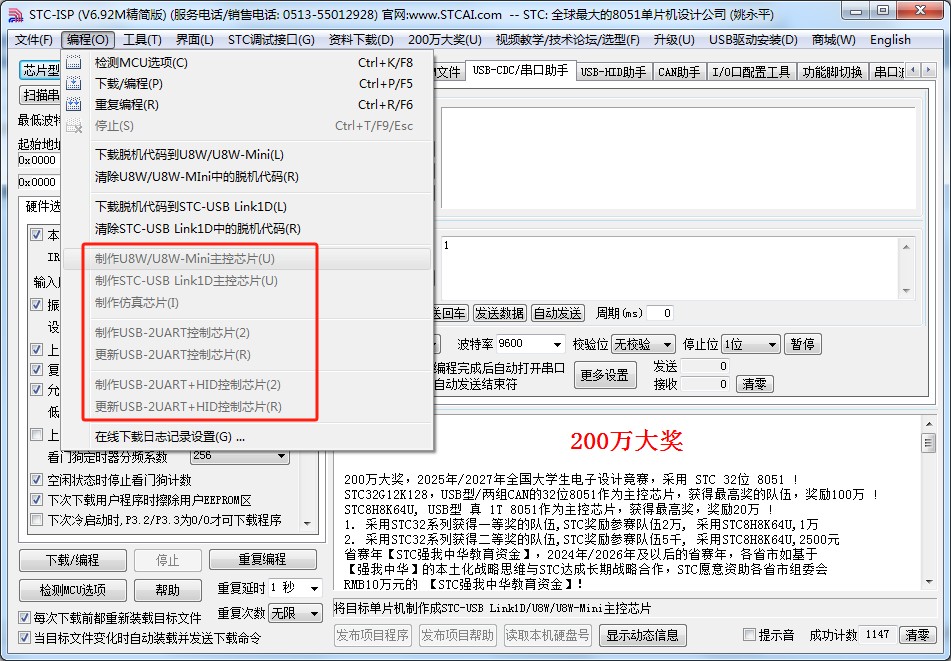Switch interface language to English
Screen dimensions: 951x661
(x=890, y=40)
